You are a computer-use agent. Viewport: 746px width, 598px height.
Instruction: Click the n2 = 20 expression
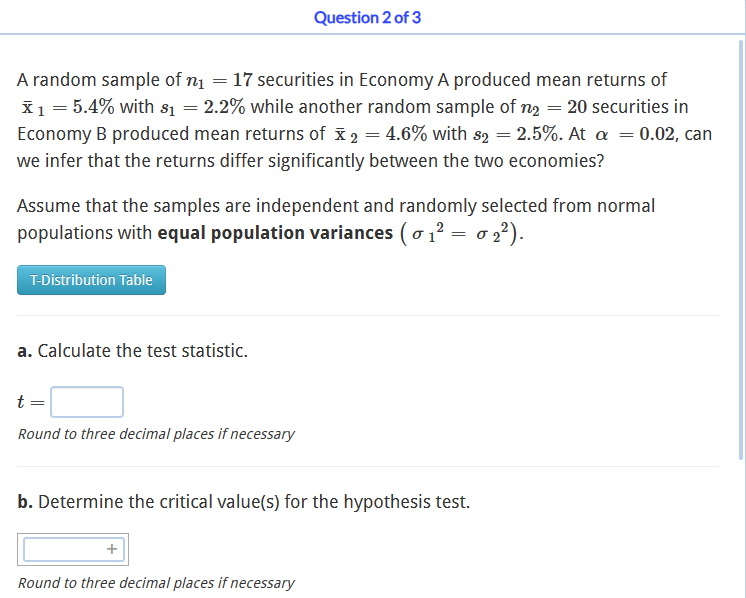coord(554,107)
